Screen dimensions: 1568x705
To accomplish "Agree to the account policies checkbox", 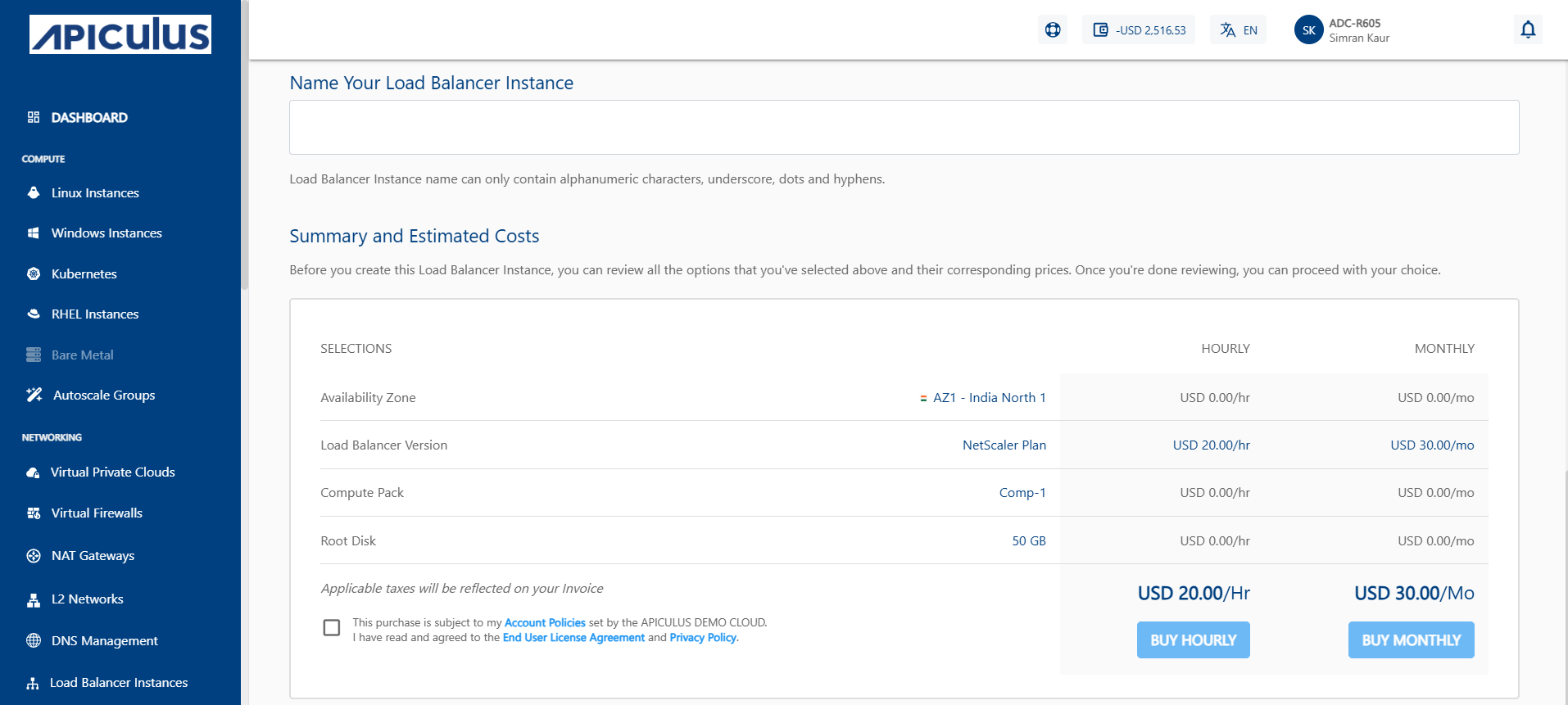I will (332, 628).
